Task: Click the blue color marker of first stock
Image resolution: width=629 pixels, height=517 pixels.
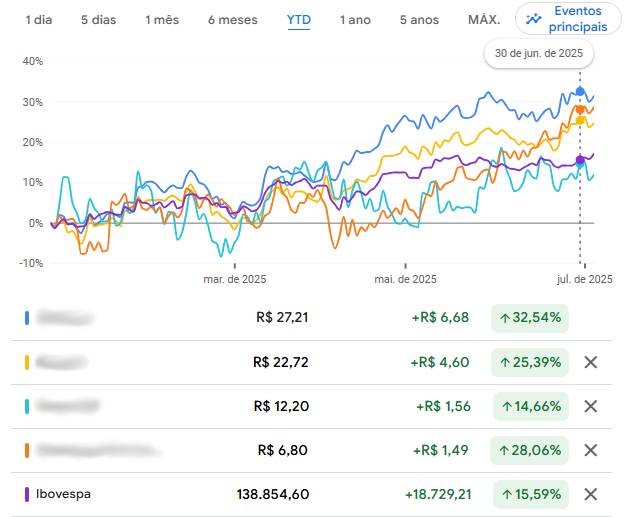Action: pyautogui.click(x=27, y=318)
